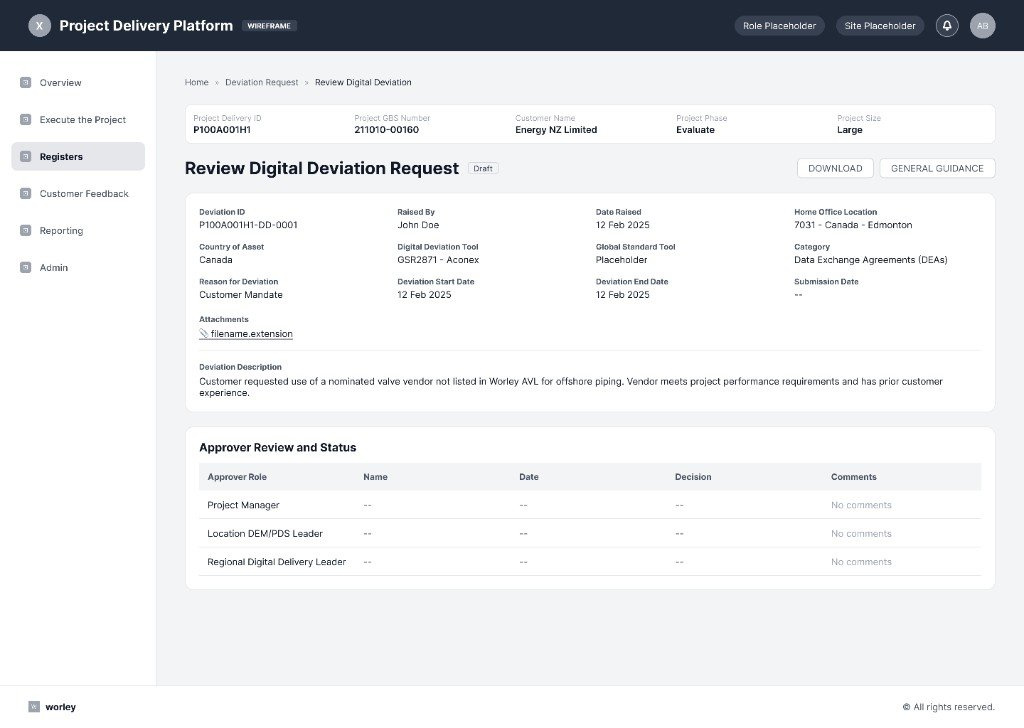
Task: Select the Regional Digital Delivery Leader row
Action: (x=590, y=562)
